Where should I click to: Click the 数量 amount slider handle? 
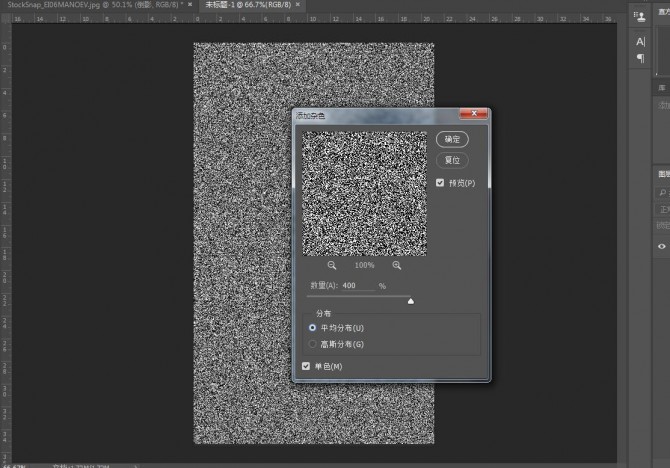pyautogui.click(x=410, y=299)
